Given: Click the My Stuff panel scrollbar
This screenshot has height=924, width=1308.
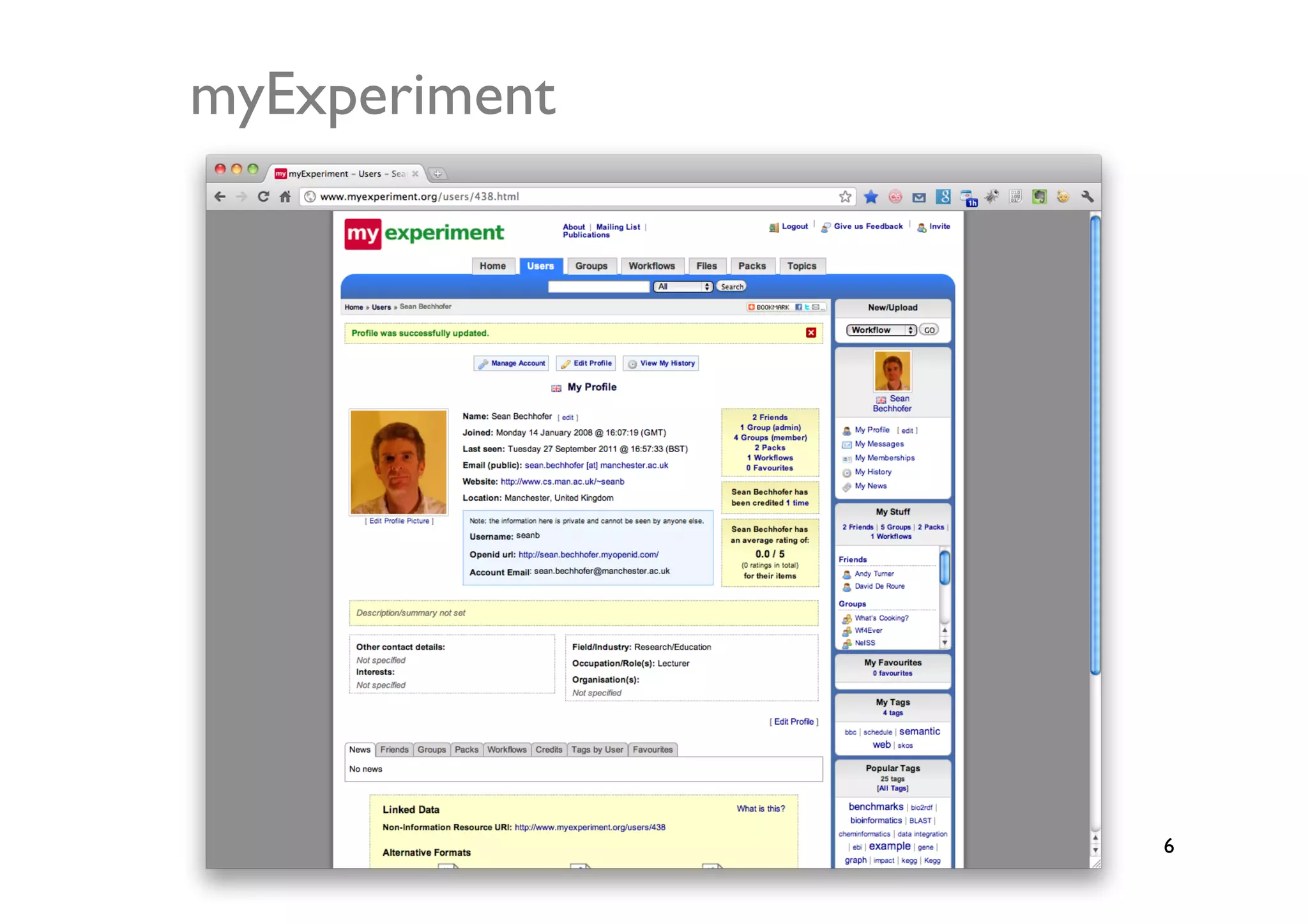Looking at the screenshot, I should (x=945, y=567).
